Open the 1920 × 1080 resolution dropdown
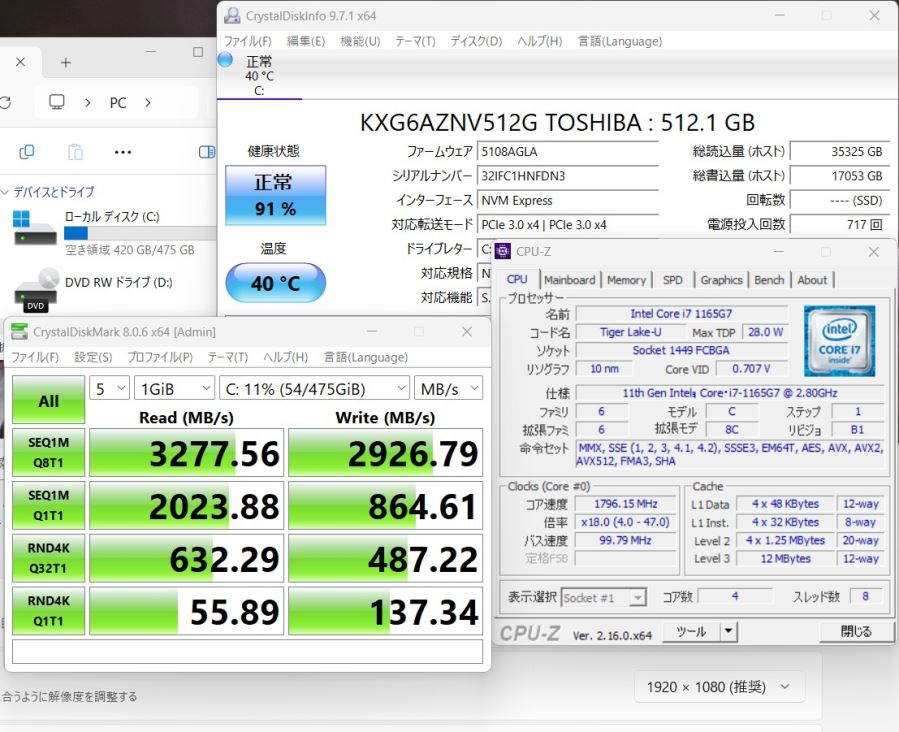Viewport: 899px width, 732px height. point(719,686)
